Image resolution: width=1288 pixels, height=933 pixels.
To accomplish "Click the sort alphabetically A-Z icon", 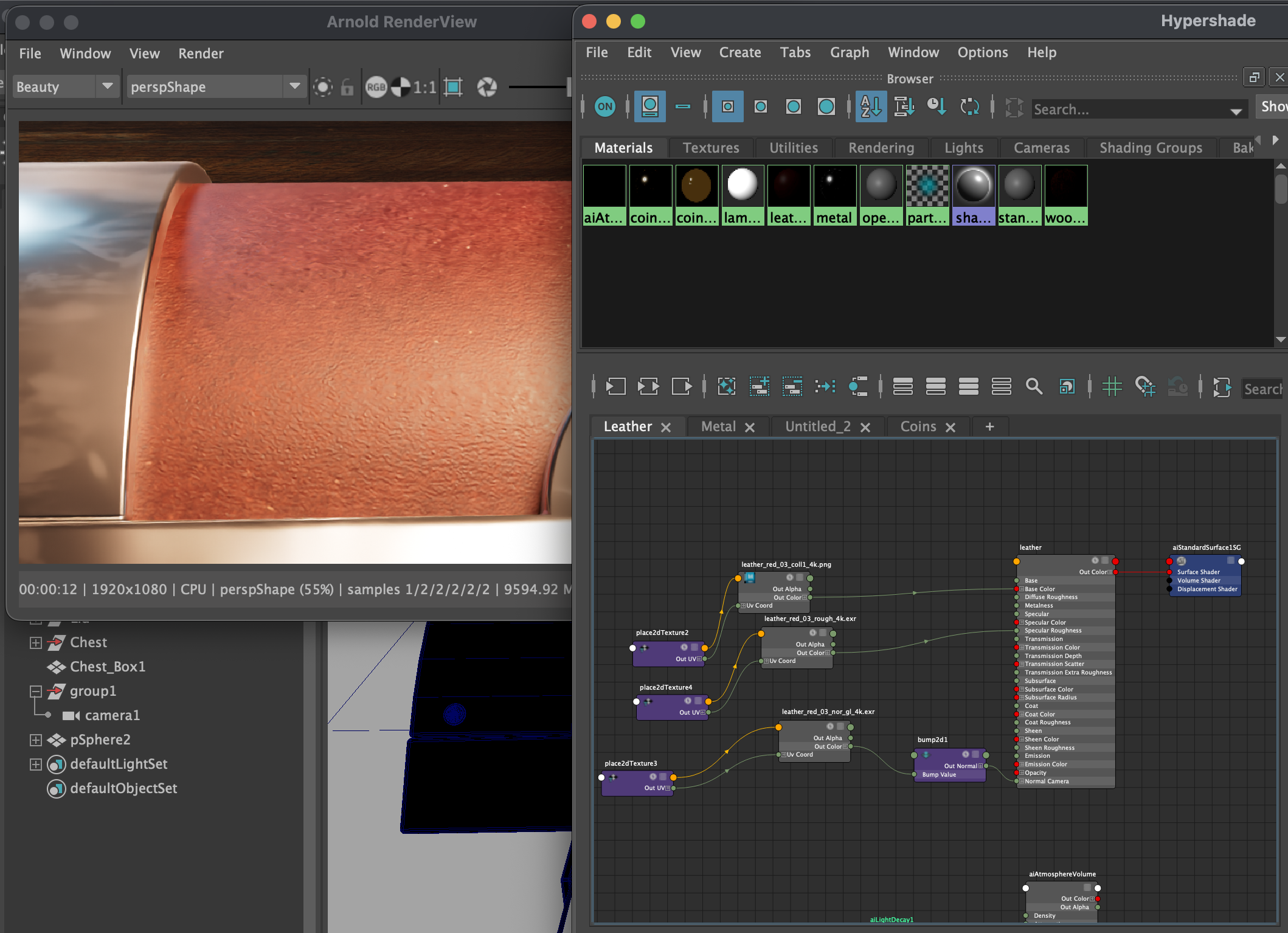I will point(870,107).
